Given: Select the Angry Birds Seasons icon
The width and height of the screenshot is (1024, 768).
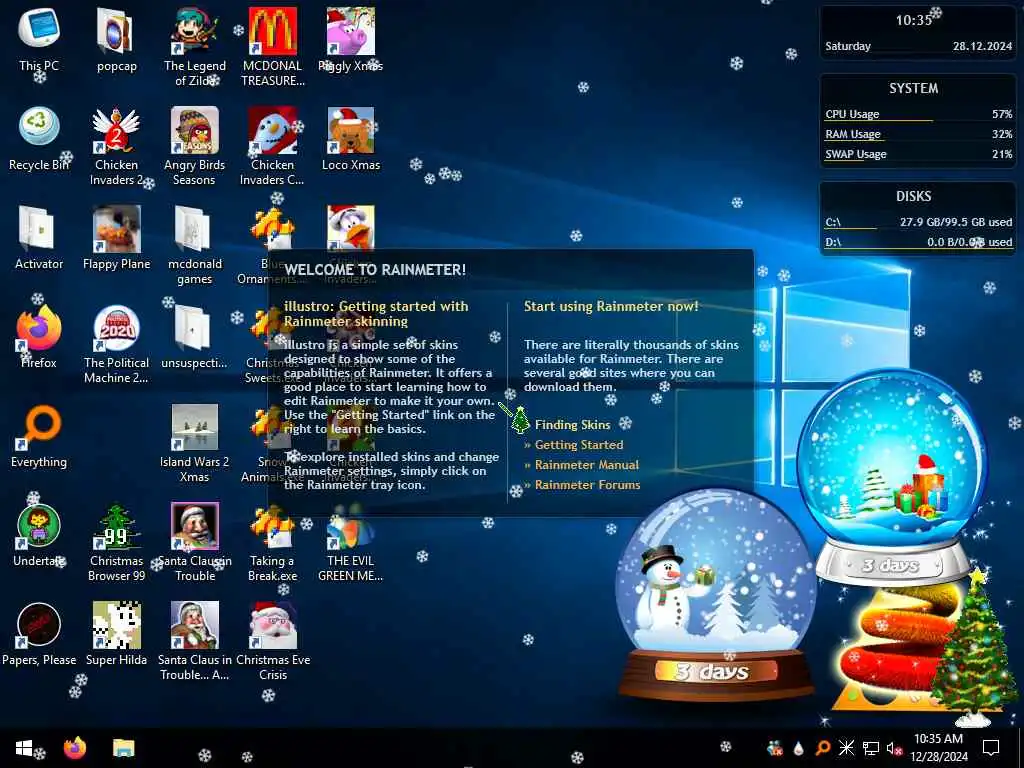Looking at the screenshot, I should (x=195, y=146).
